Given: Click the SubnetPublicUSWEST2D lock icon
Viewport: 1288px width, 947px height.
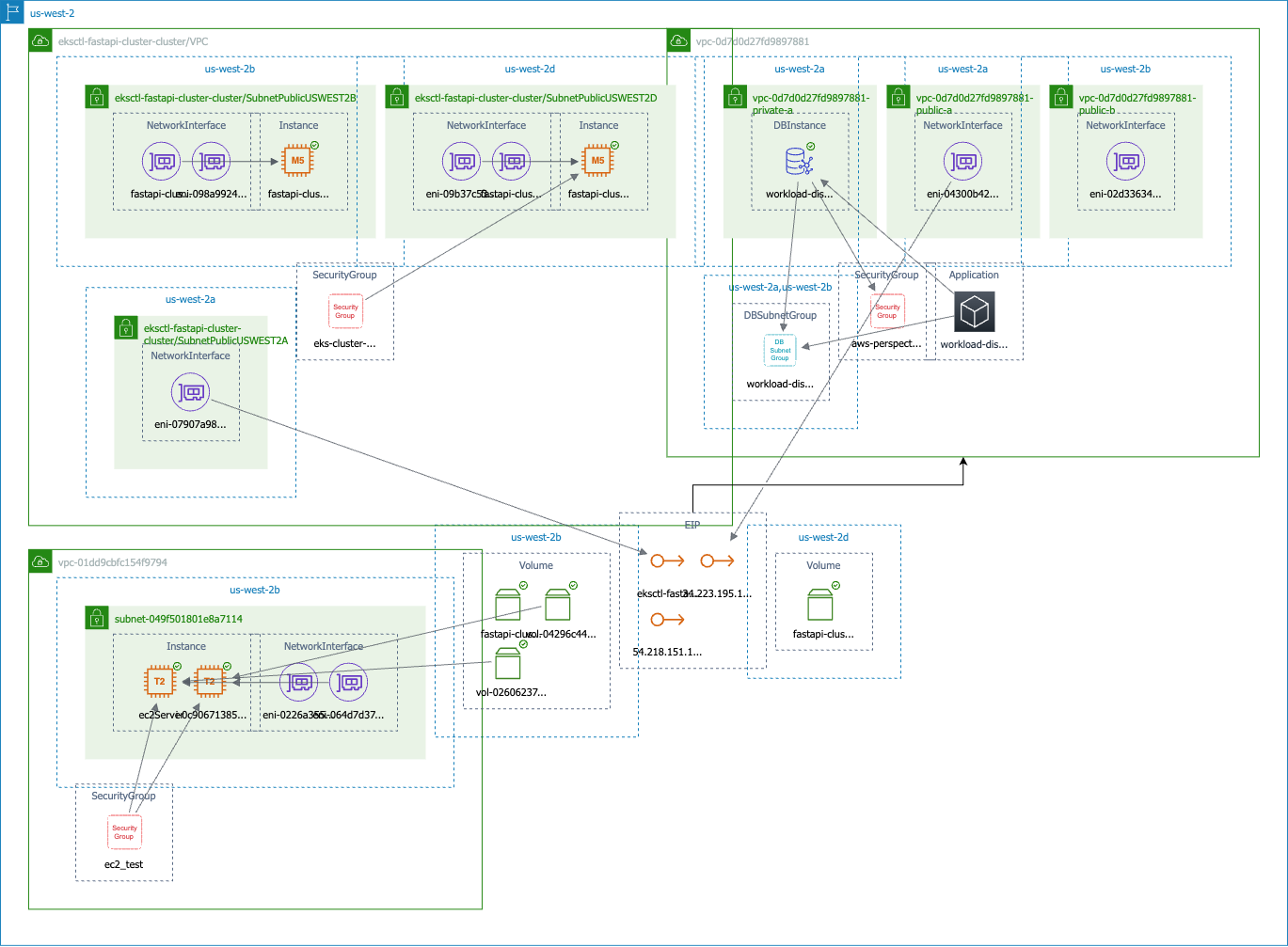Looking at the screenshot, I should tap(397, 97).
